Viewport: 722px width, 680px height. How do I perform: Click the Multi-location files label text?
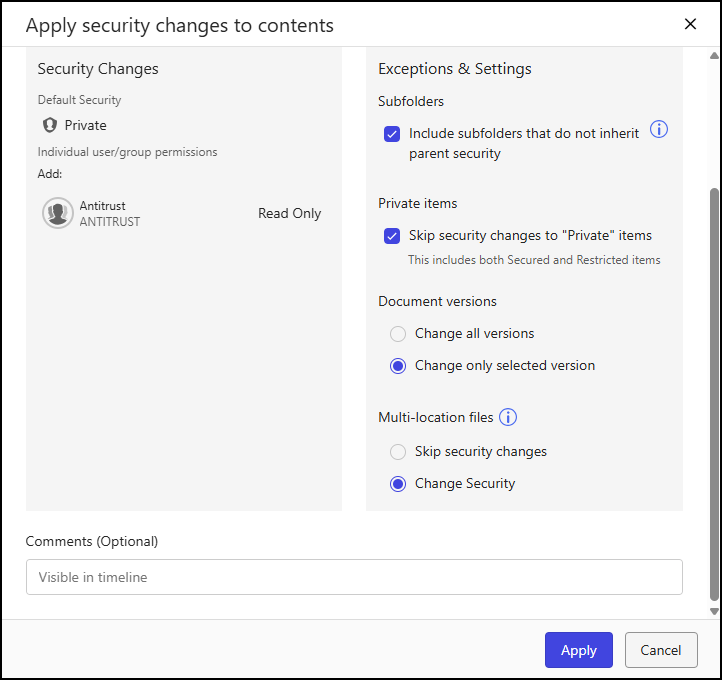(x=435, y=417)
